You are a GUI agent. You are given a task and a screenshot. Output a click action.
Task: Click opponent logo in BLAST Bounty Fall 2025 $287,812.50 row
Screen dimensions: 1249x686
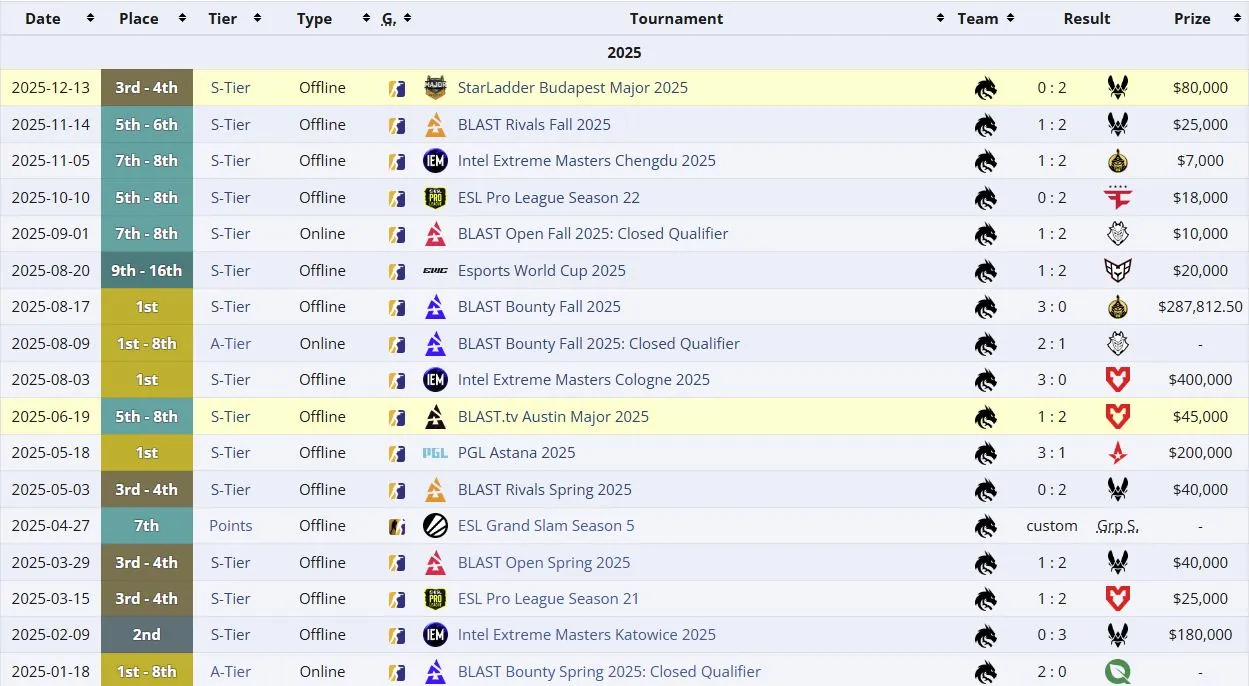click(1117, 307)
